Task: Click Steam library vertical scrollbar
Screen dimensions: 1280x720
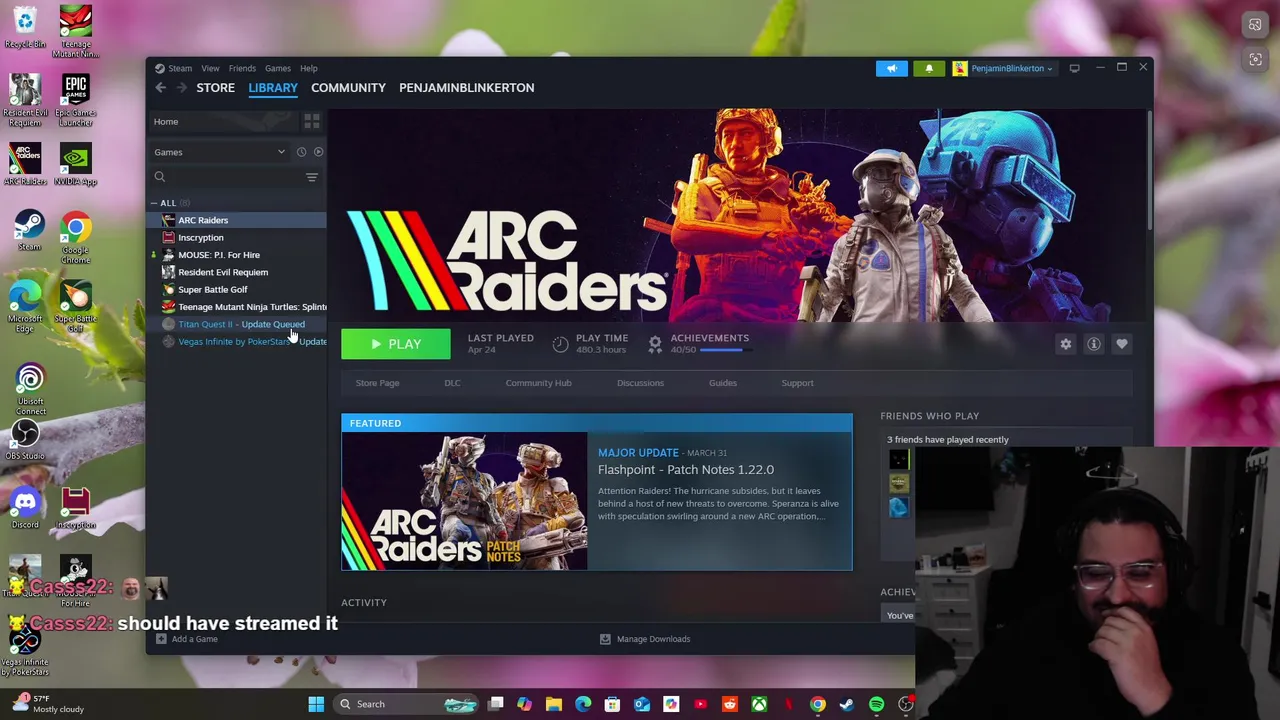Action: (x=1150, y=170)
